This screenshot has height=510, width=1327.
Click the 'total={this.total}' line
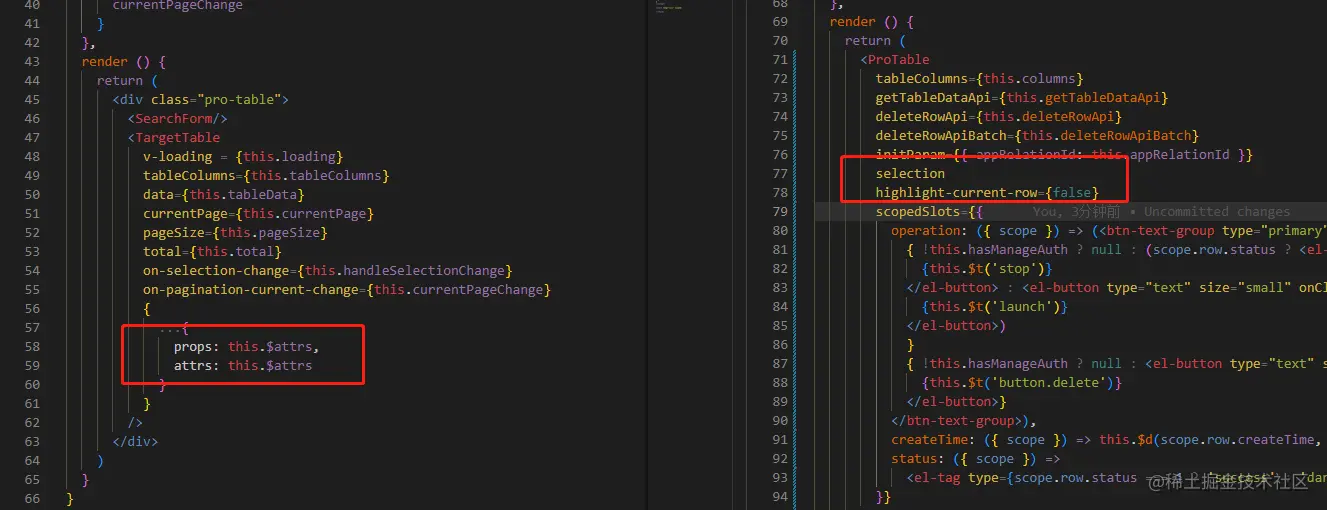(x=212, y=251)
